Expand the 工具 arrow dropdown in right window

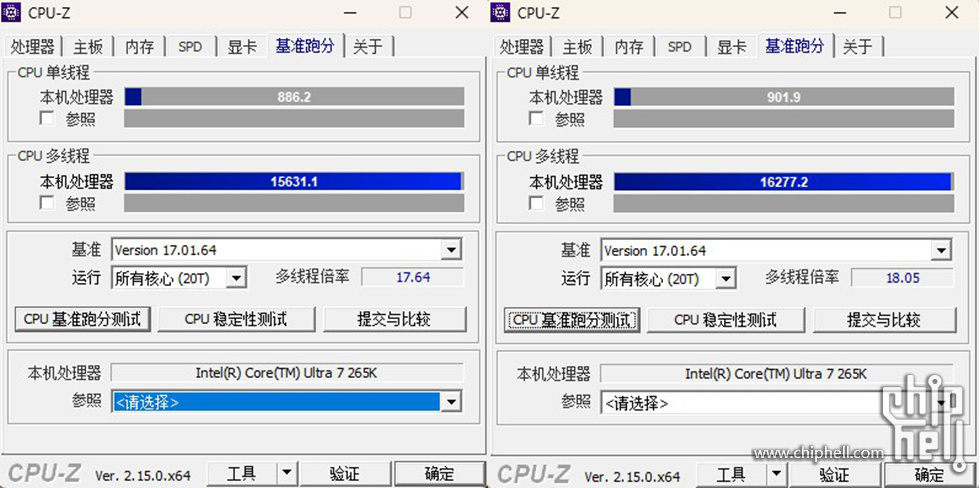click(776, 474)
